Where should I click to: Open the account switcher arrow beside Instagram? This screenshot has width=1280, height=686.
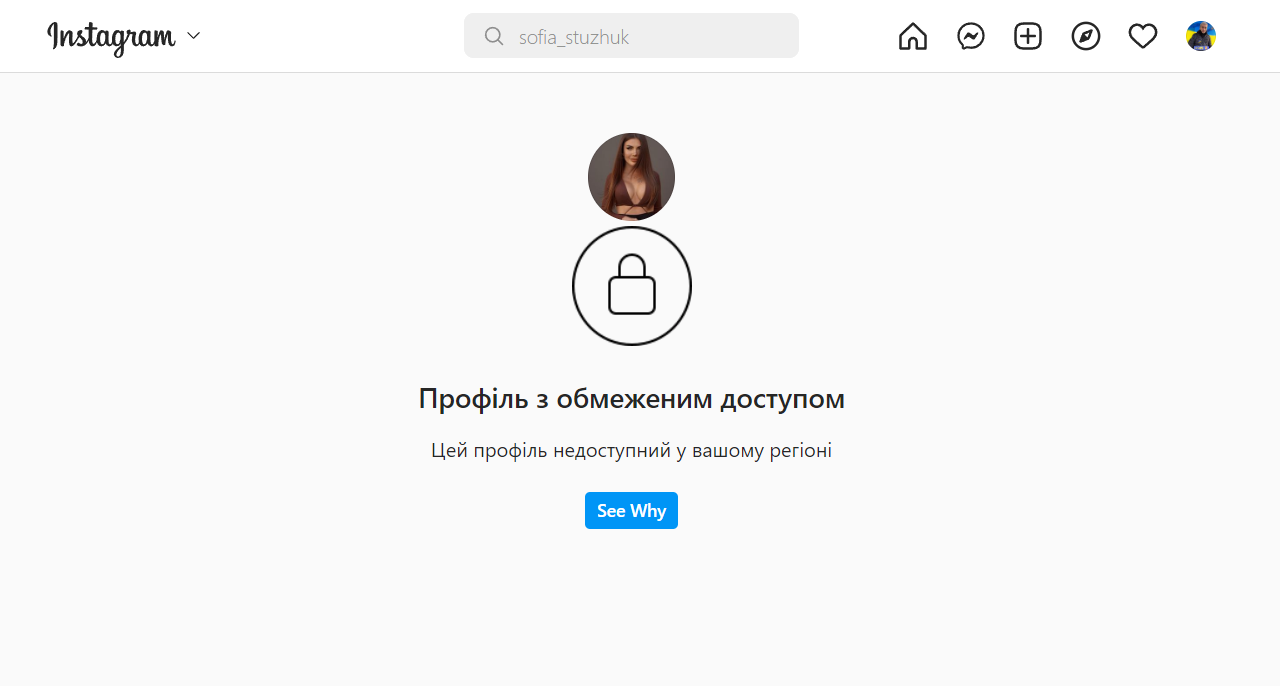pos(194,36)
